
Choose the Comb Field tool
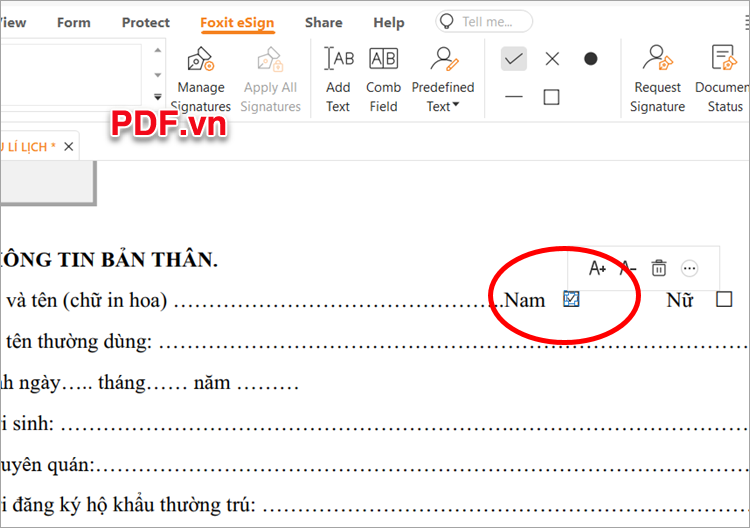coord(383,78)
